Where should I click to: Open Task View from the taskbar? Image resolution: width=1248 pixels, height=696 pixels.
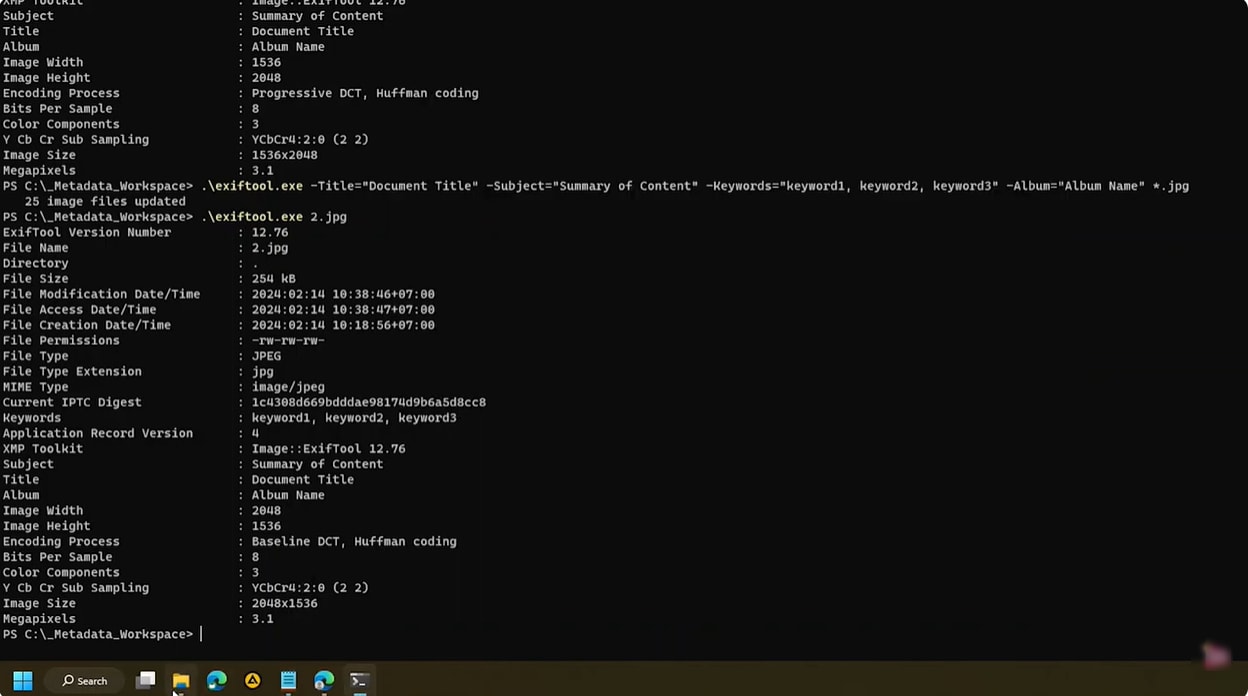pyautogui.click(x=146, y=681)
